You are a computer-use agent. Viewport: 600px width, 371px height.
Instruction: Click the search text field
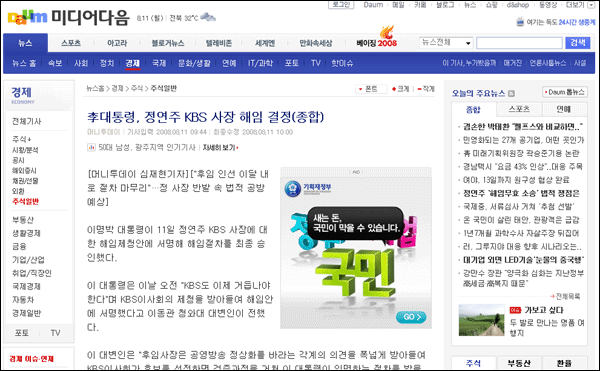519,43
